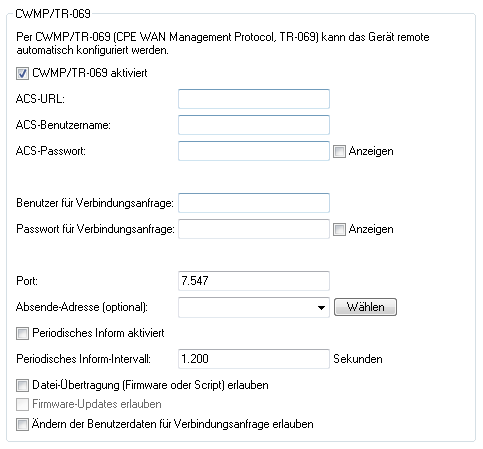Toggle the Firmware-Updates erlauben checkbox
Viewport: 483px width, 449px height.
coord(22,404)
